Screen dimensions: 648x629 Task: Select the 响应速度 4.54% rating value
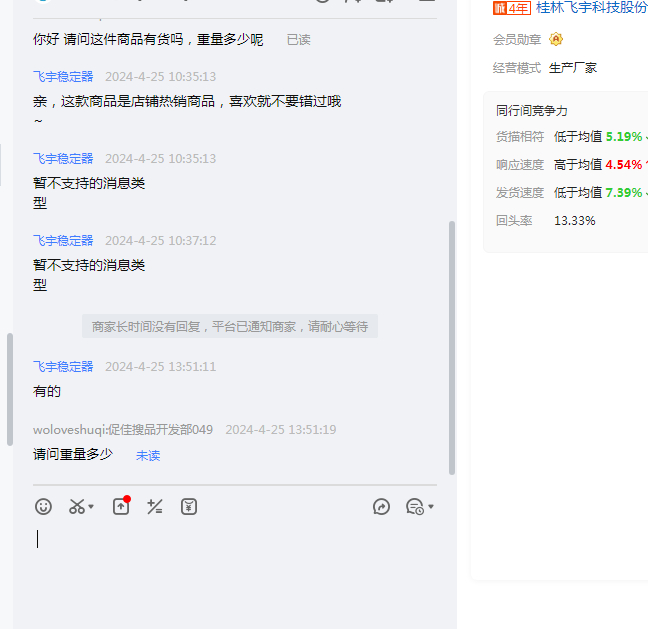[x=623, y=165]
